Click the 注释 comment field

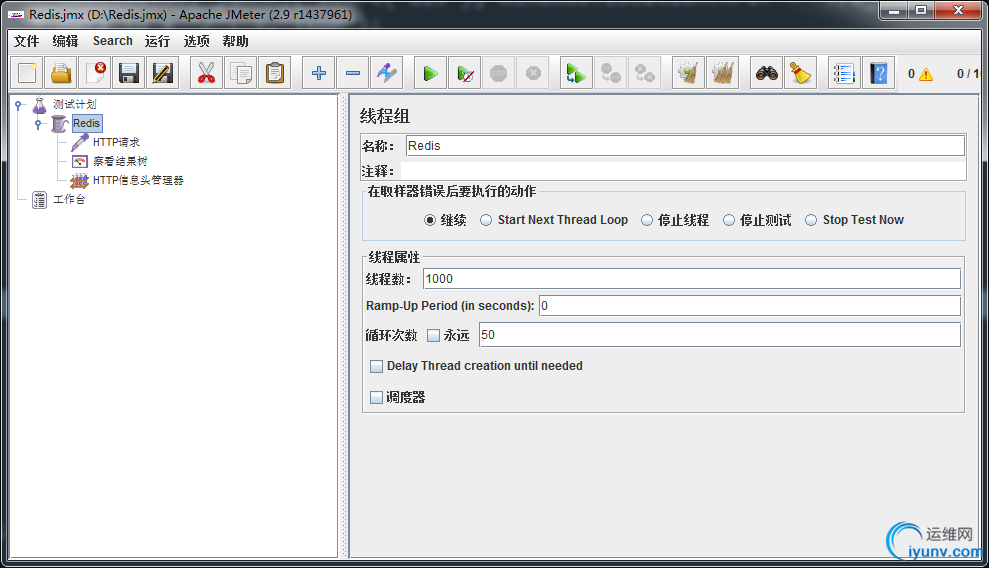pyautogui.click(x=683, y=171)
